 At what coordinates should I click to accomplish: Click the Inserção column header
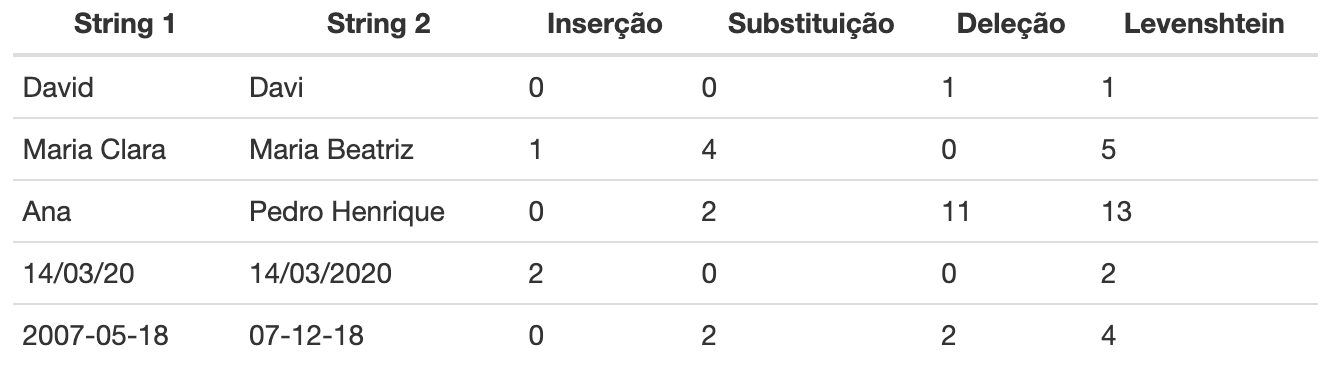605,26
